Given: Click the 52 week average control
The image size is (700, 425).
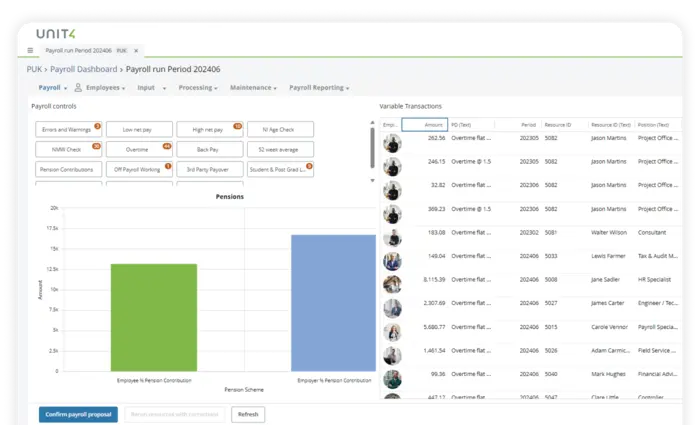Looking at the screenshot, I should point(280,150).
